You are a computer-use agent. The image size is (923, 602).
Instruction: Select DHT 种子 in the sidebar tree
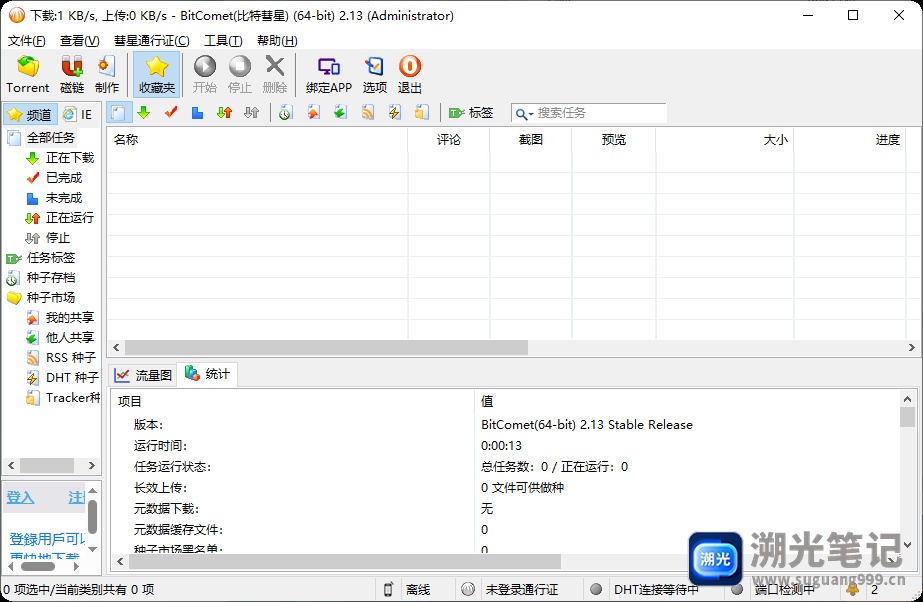point(72,378)
